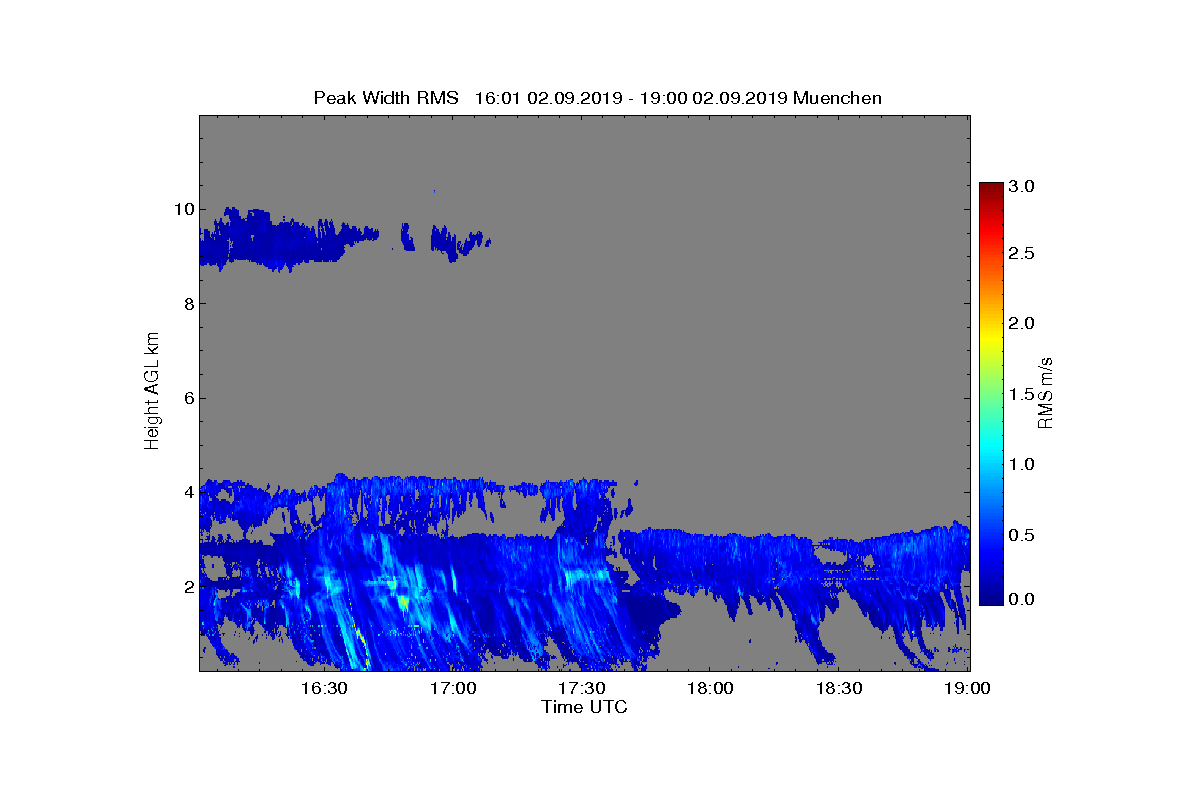The height and width of the screenshot is (800, 1200).
Task: Click the height tick label 6
Action: pos(187,398)
